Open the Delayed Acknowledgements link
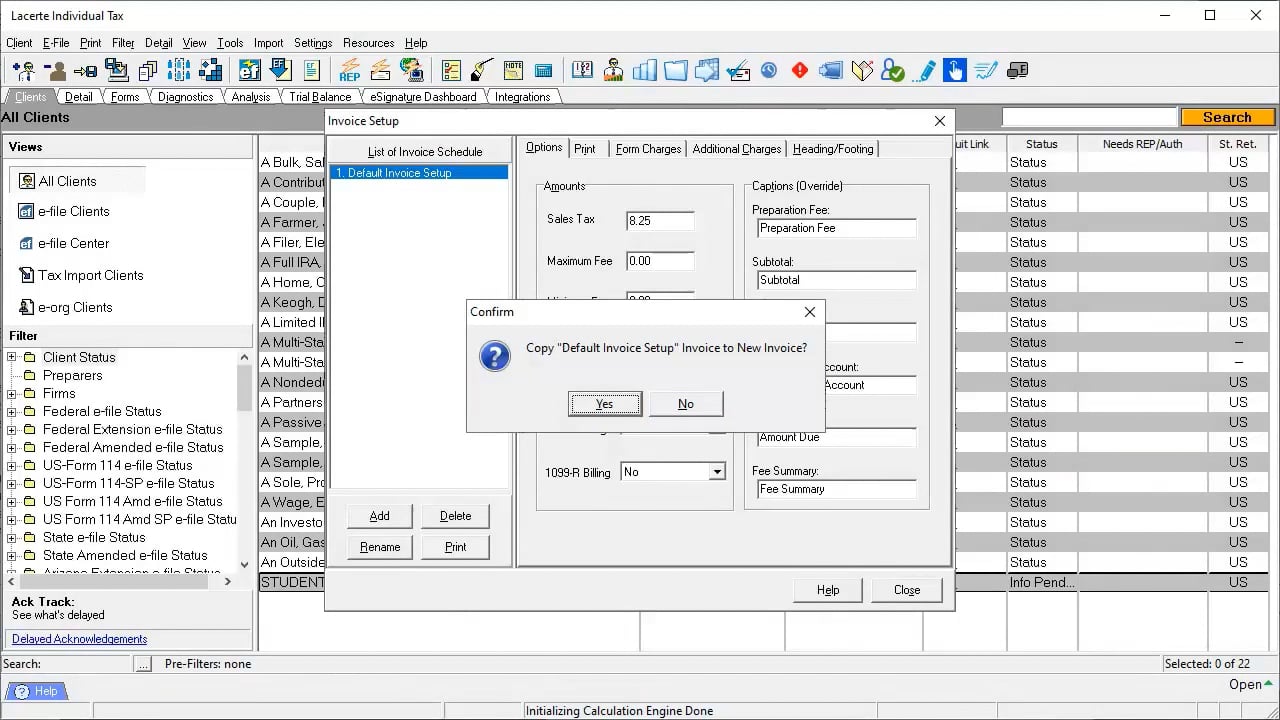 [x=80, y=639]
